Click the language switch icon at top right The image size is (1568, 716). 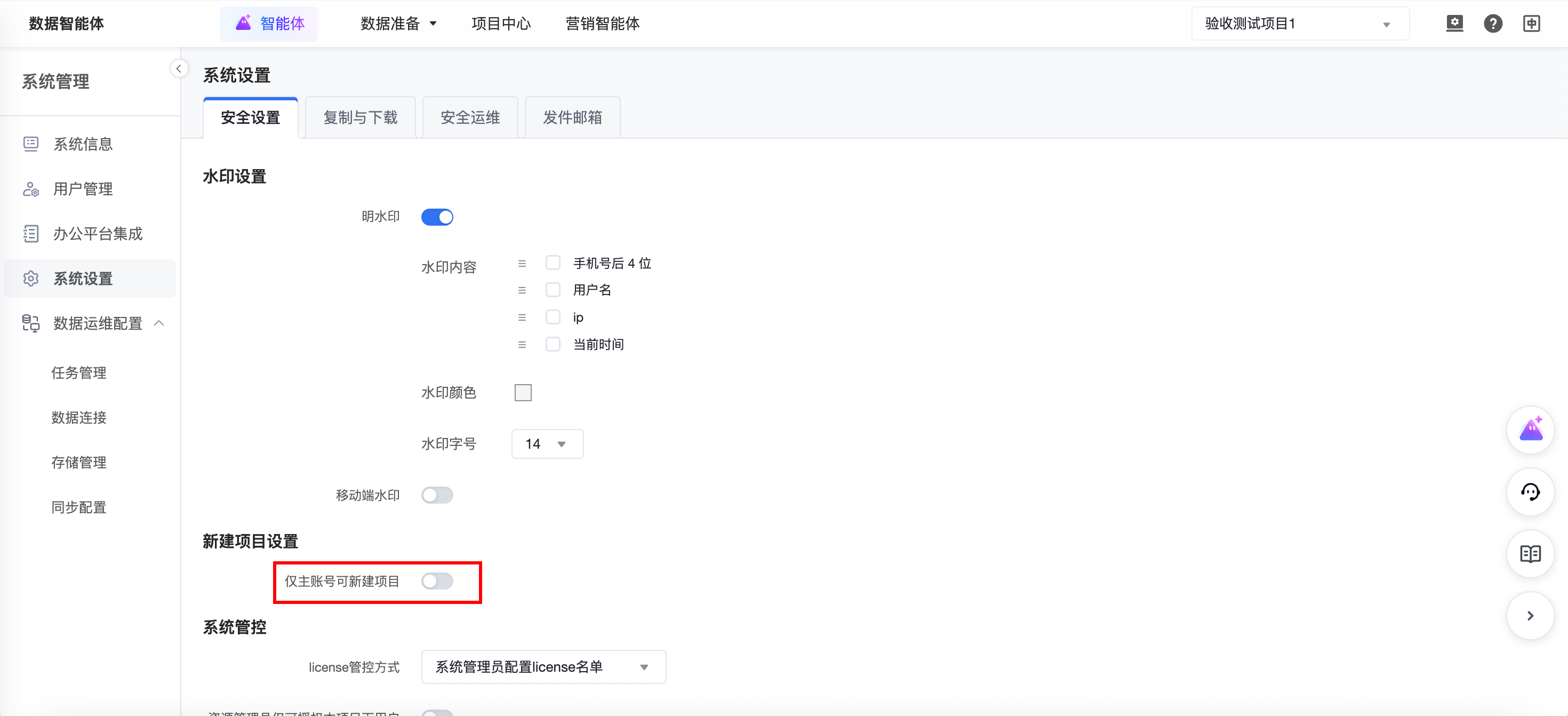[x=1531, y=24]
